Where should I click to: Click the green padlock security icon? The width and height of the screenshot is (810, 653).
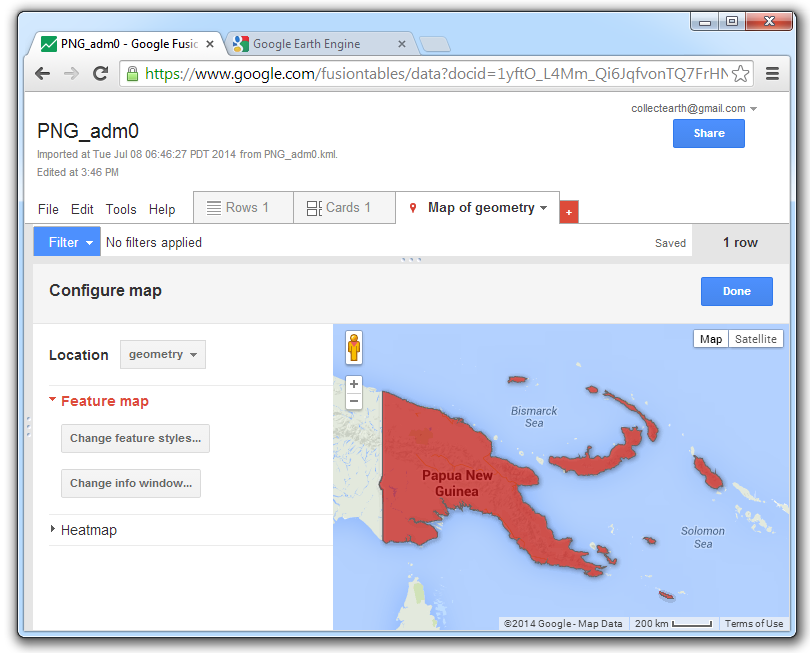click(132, 74)
